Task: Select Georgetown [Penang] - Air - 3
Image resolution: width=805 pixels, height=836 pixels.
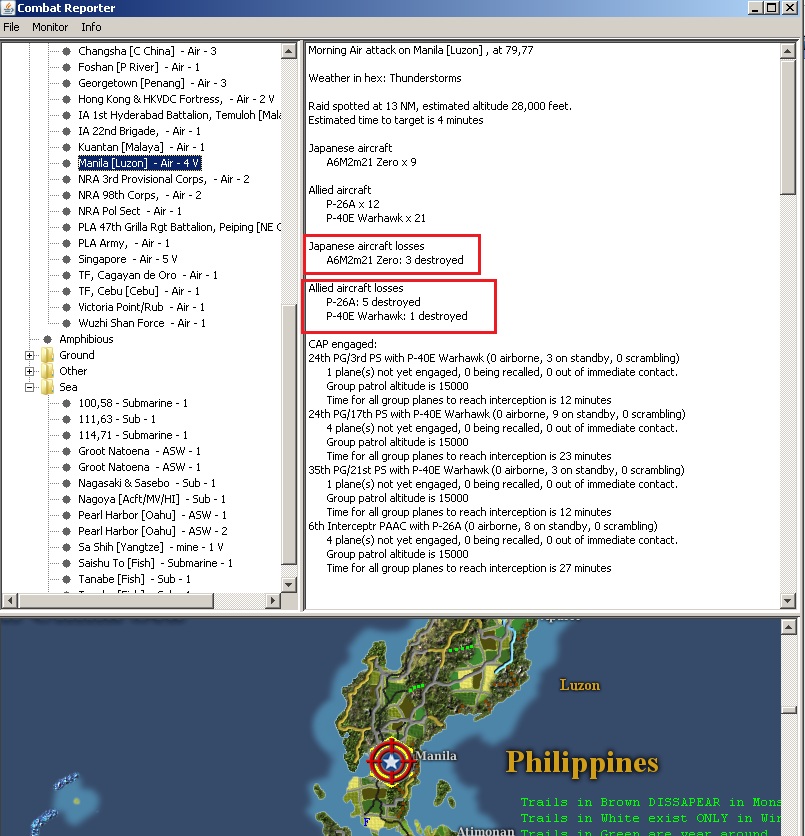Action: coord(152,83)
